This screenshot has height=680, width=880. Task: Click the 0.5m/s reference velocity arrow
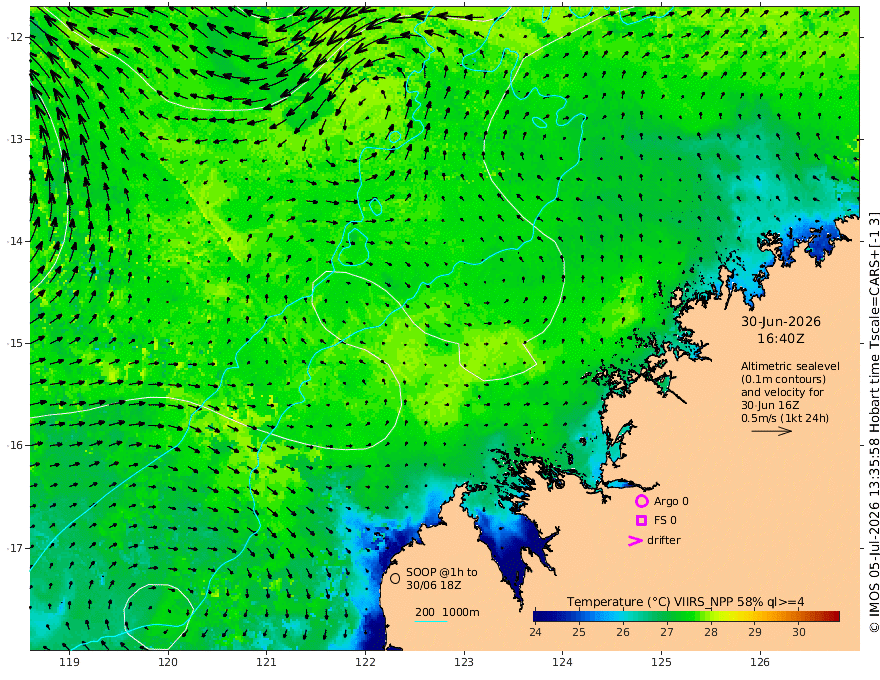[x=772, y=431]
